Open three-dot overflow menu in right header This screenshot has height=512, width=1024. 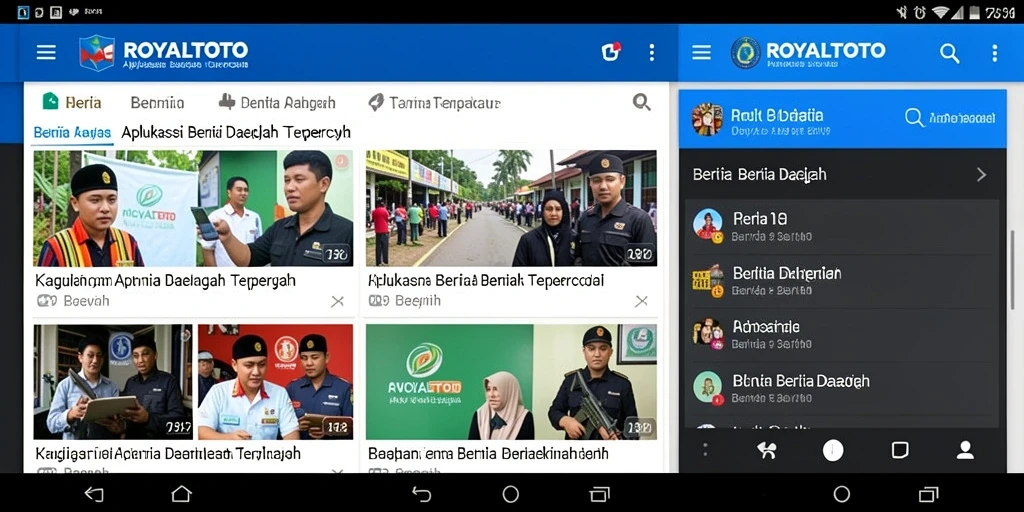tap(995, 53)
